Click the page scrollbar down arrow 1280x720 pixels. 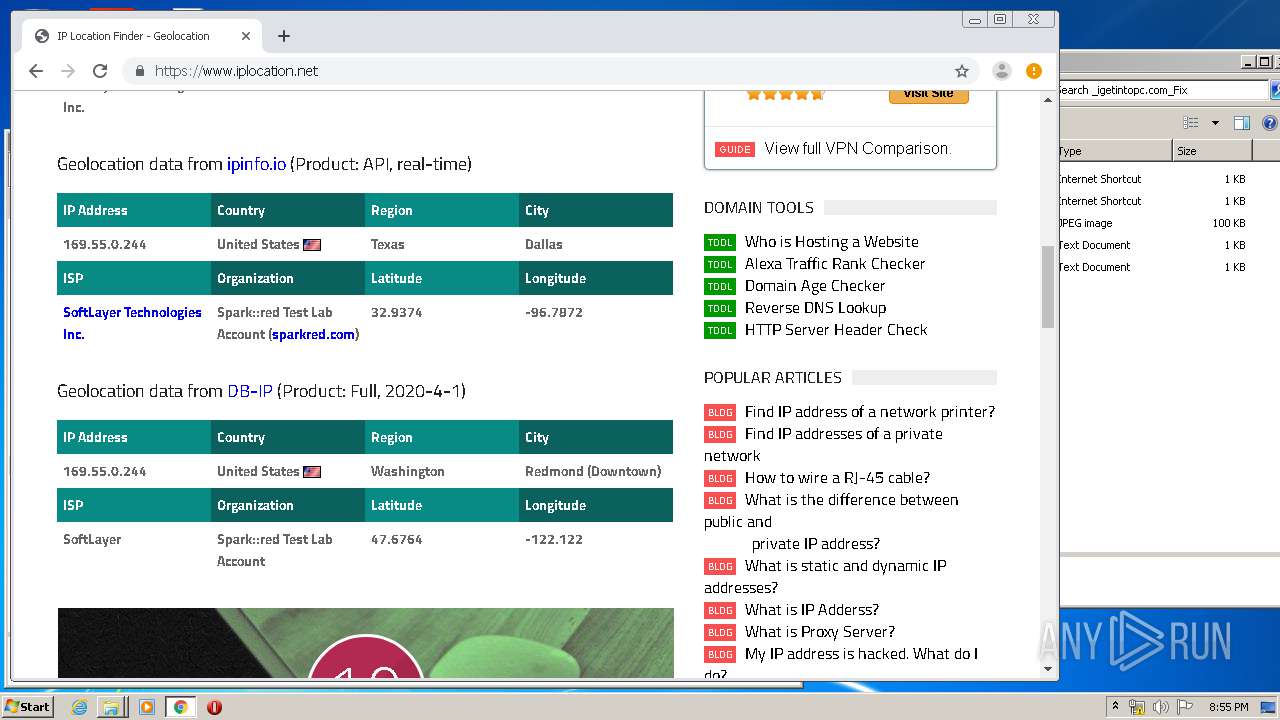[x=1048, y=669]
